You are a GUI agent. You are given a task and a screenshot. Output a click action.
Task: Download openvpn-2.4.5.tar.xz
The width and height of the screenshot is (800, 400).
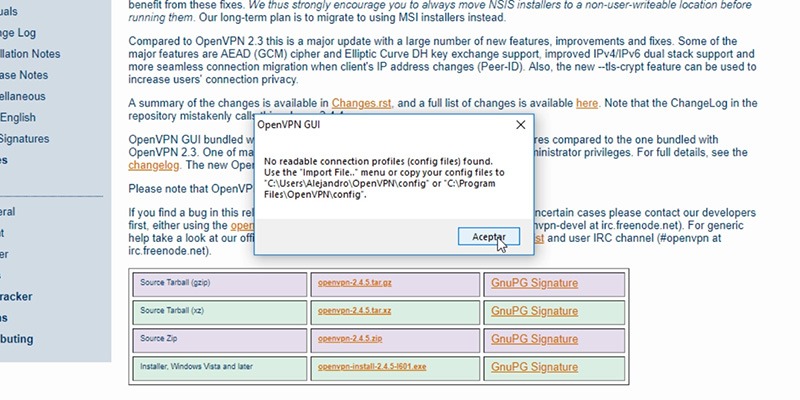coord(355,310)
